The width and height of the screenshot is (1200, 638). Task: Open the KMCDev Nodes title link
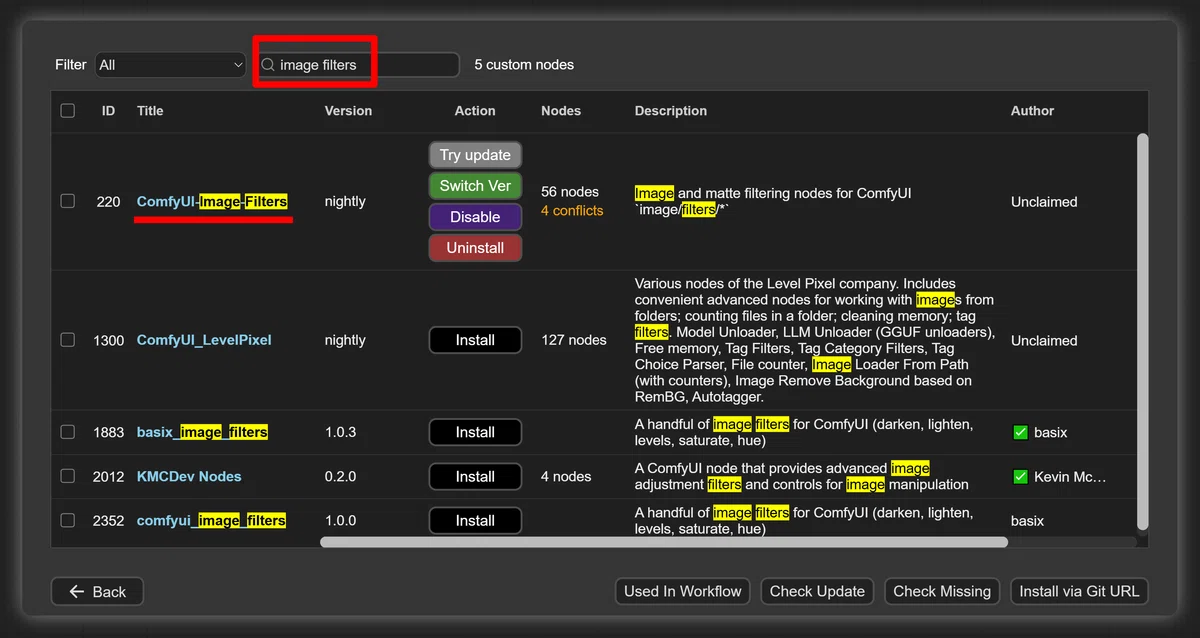click(x=189, y=476)
